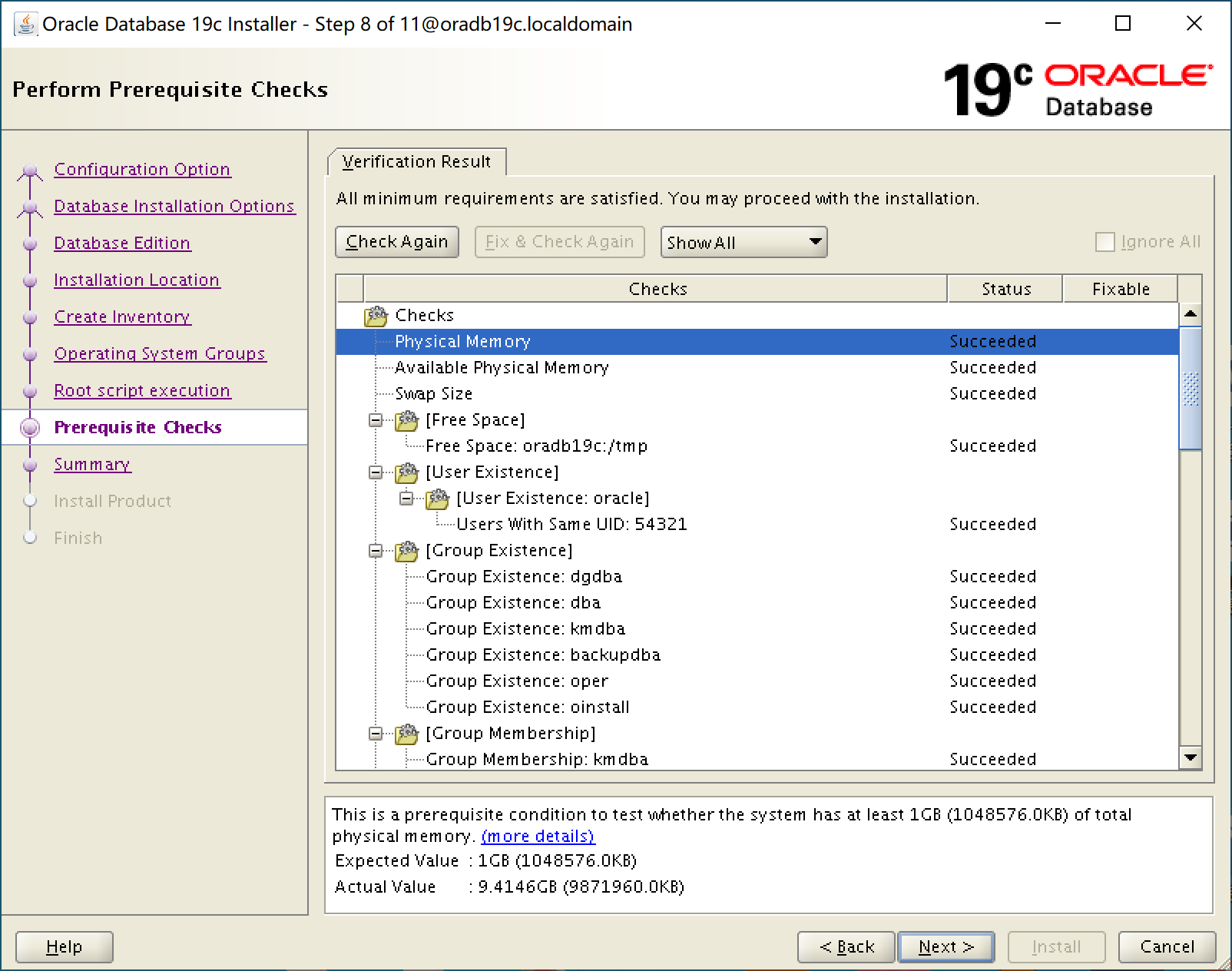Image resolution: width=1232 pixels, height=971 pixels.
Task: Click the Expected Value 1GB text
Action: pos(558,861)
